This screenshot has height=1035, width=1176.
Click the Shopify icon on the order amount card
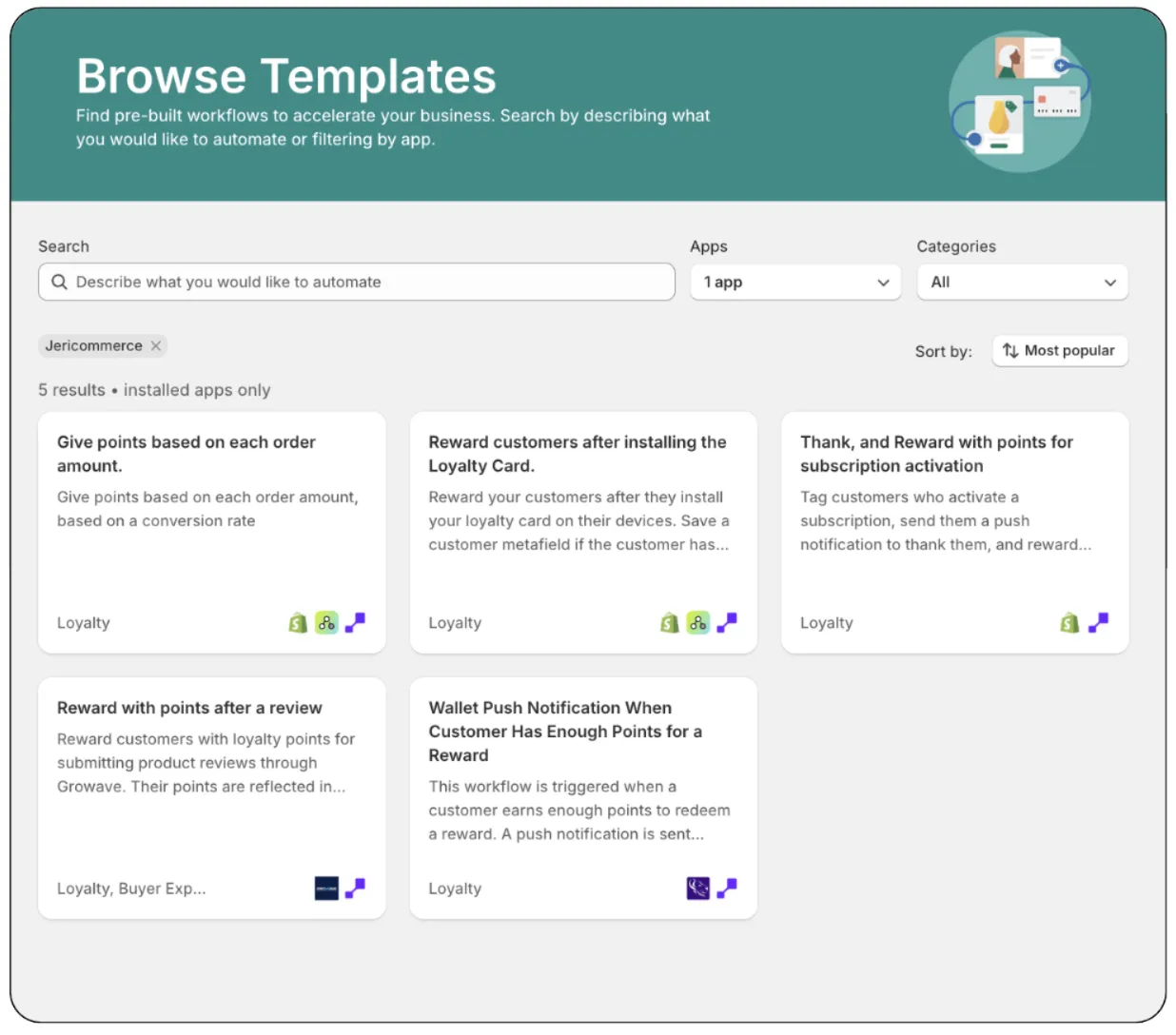[x=298, y=623]
